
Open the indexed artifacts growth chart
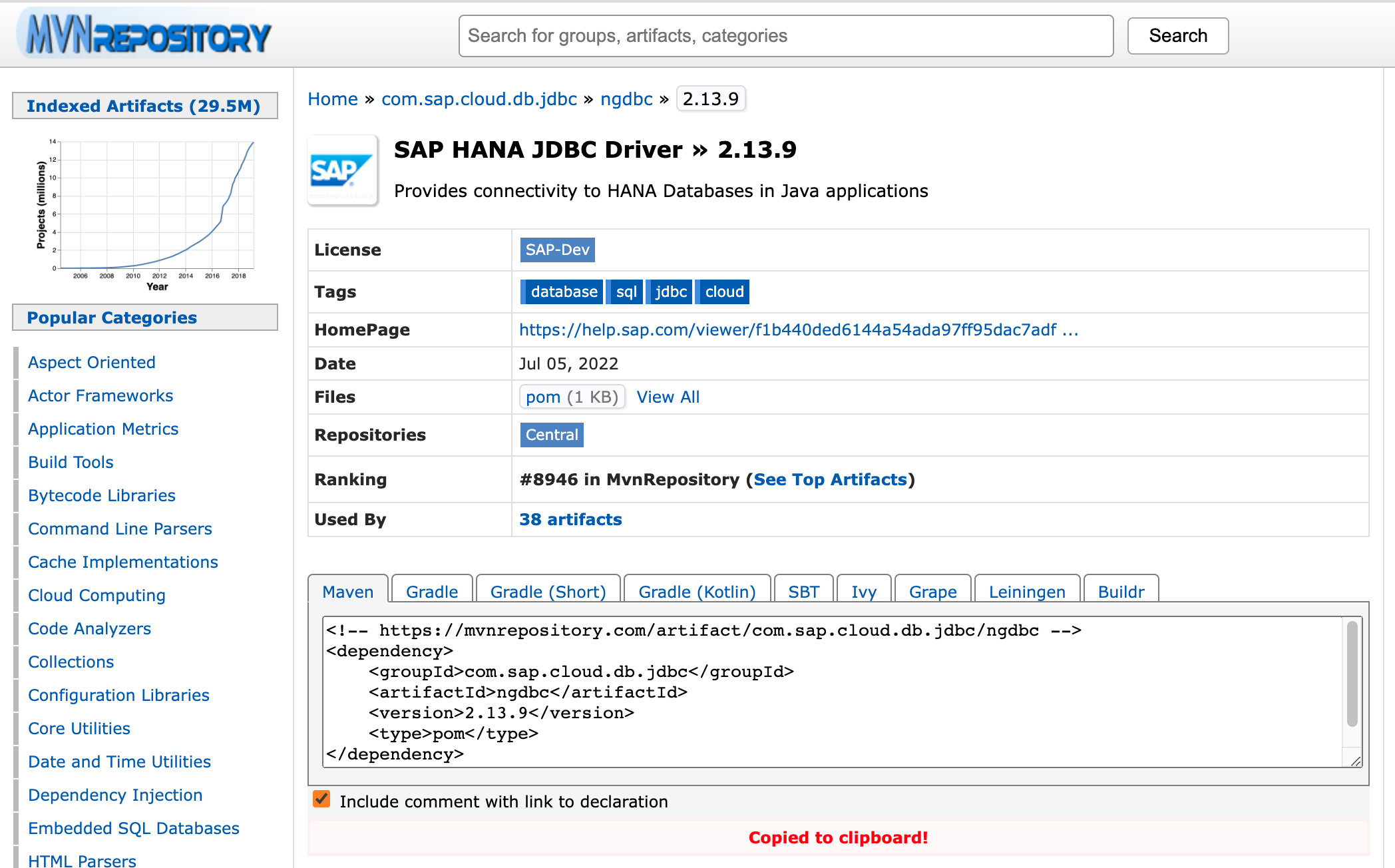pyautogui.click(x=145, y=212)
